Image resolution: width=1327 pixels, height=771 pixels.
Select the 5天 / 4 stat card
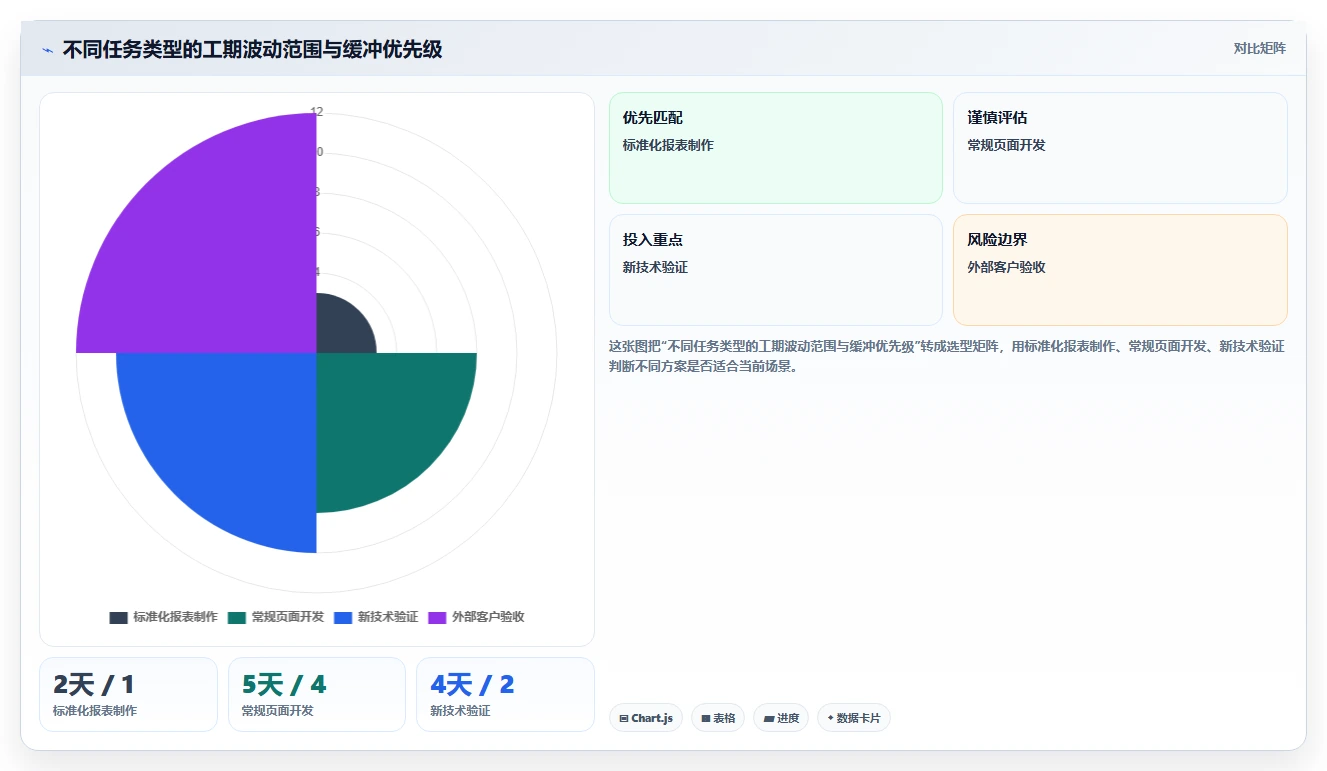317,694
